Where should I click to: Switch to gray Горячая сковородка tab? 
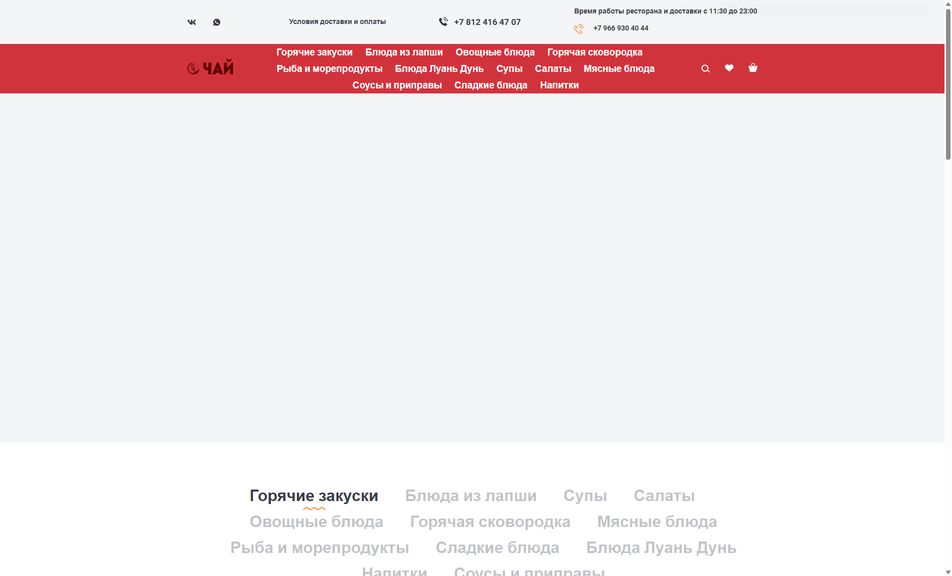[490, 522]
